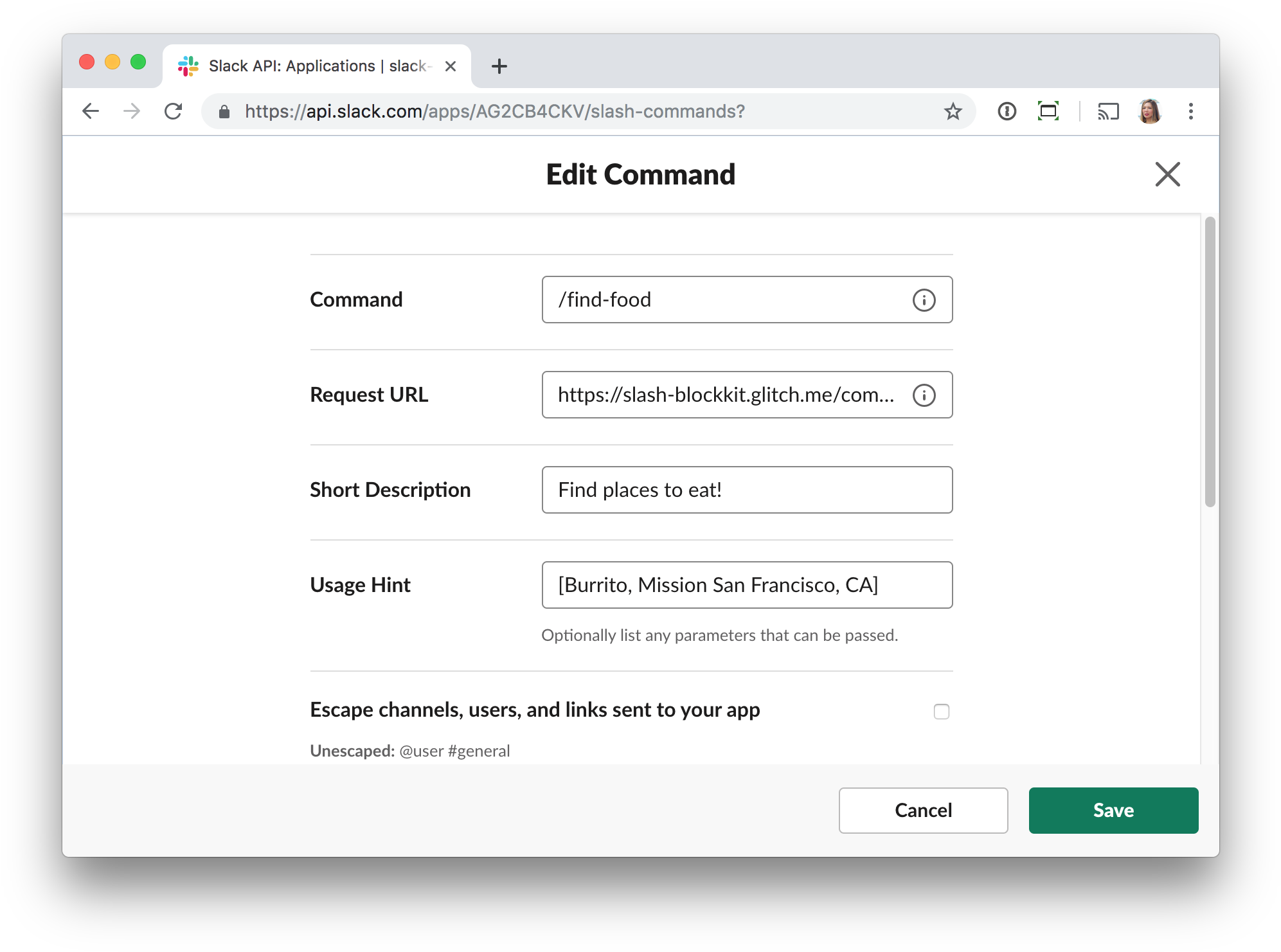
Task: Click the Short Description input field
Action: (747, 490)
